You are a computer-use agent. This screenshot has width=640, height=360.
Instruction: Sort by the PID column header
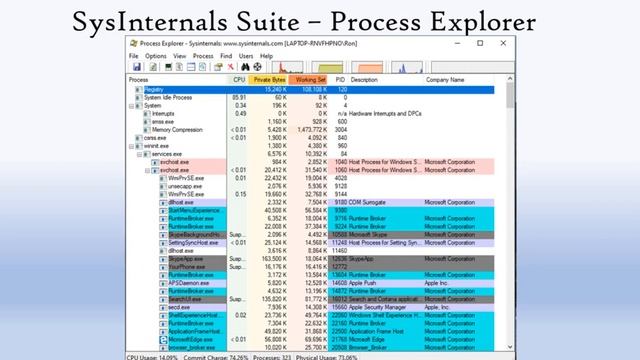pos(338,80)
